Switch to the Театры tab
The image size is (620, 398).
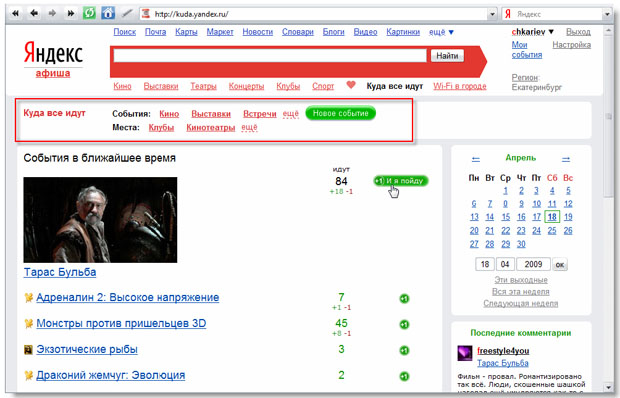[x=203, y=86]
